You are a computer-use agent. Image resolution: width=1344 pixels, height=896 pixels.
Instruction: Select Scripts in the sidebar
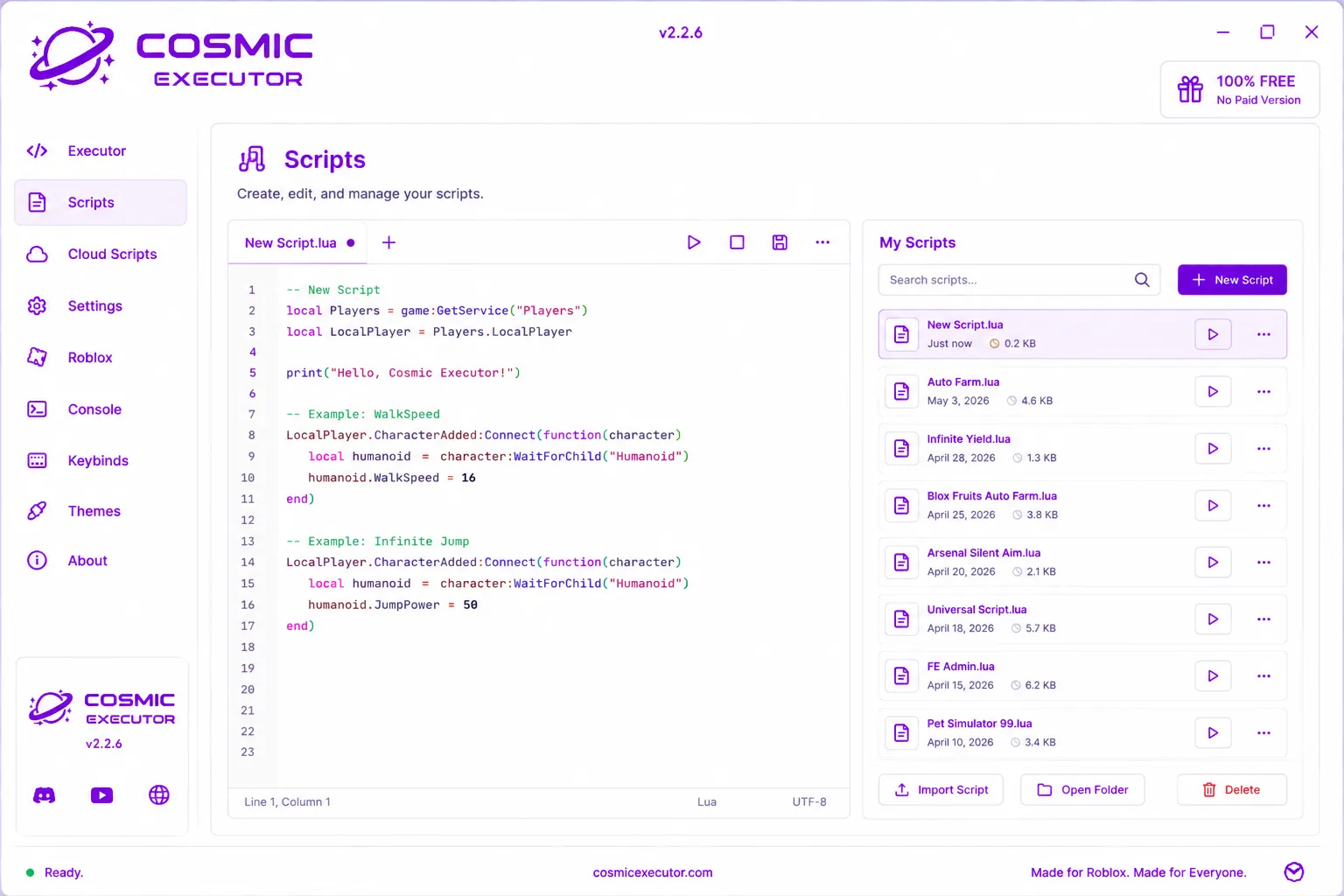click(101, 202)
